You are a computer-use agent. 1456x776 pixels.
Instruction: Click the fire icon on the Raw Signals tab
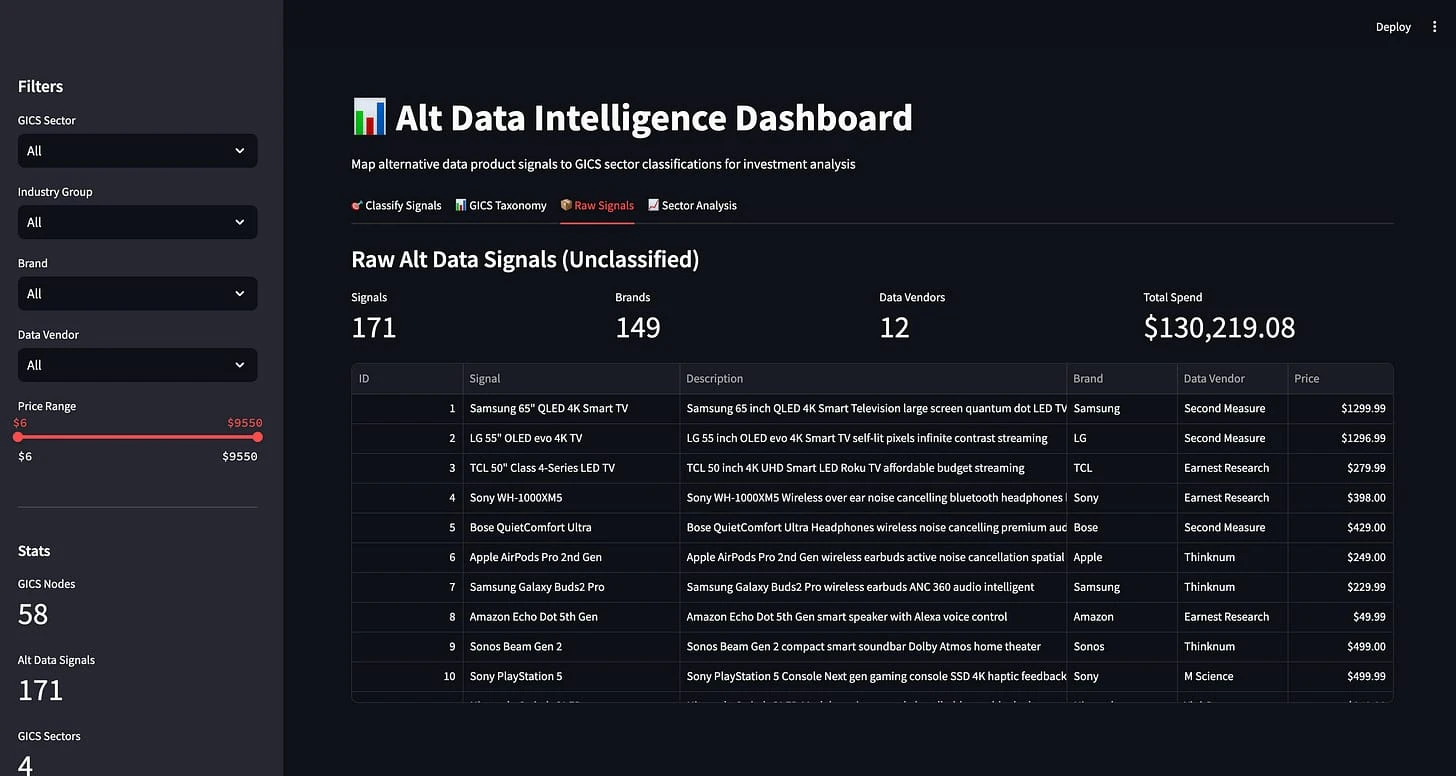click(564, 205)
